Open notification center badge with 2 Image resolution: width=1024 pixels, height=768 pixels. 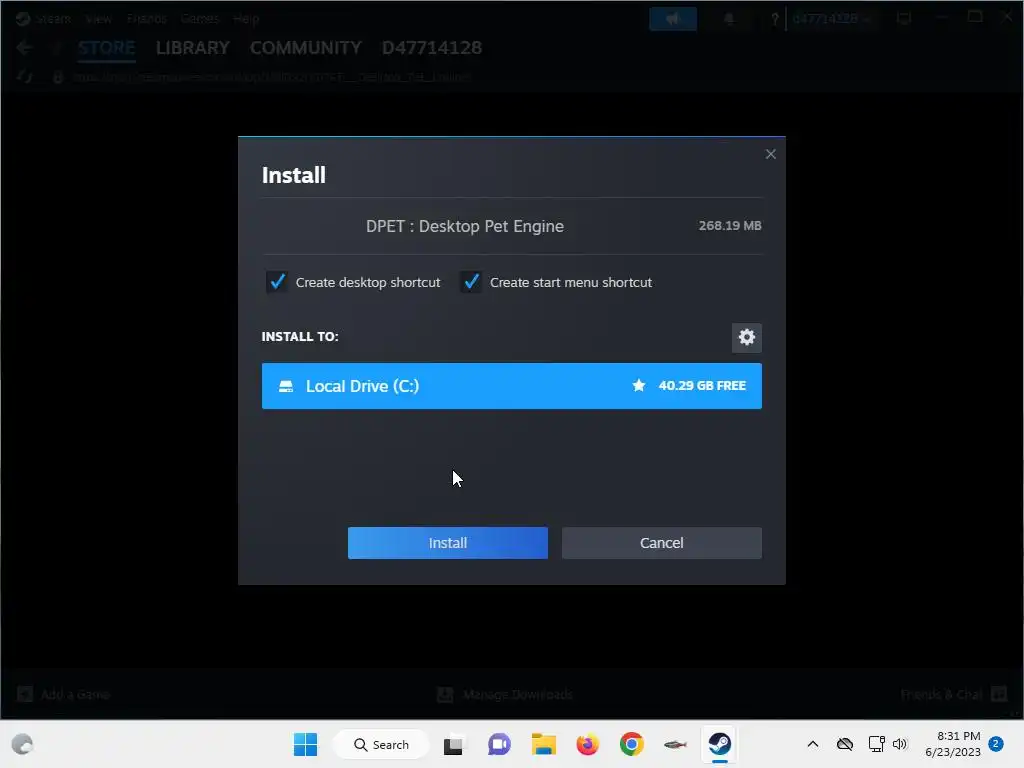996,744
